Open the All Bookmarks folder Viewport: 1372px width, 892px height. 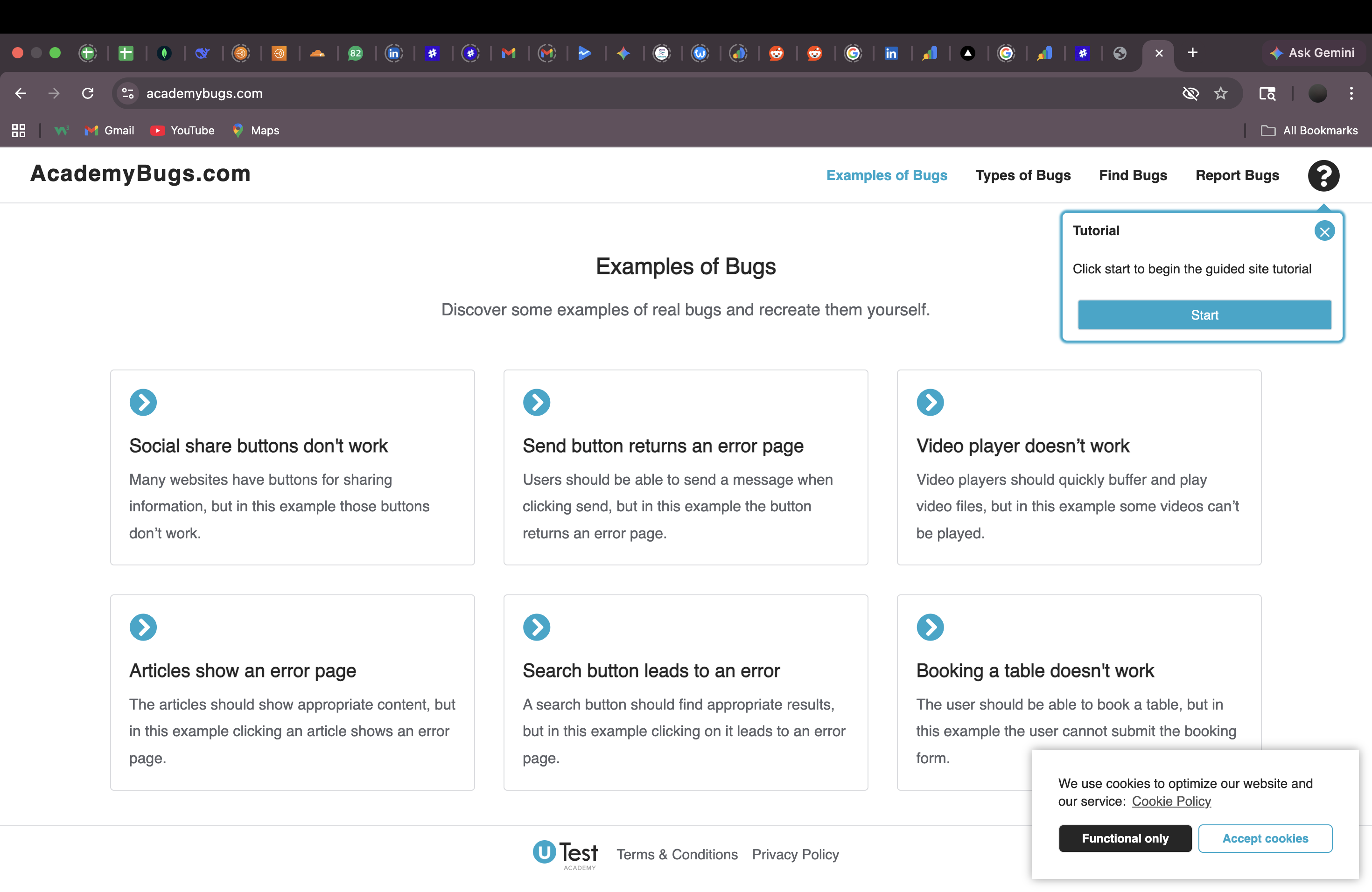click(1309, 131)
